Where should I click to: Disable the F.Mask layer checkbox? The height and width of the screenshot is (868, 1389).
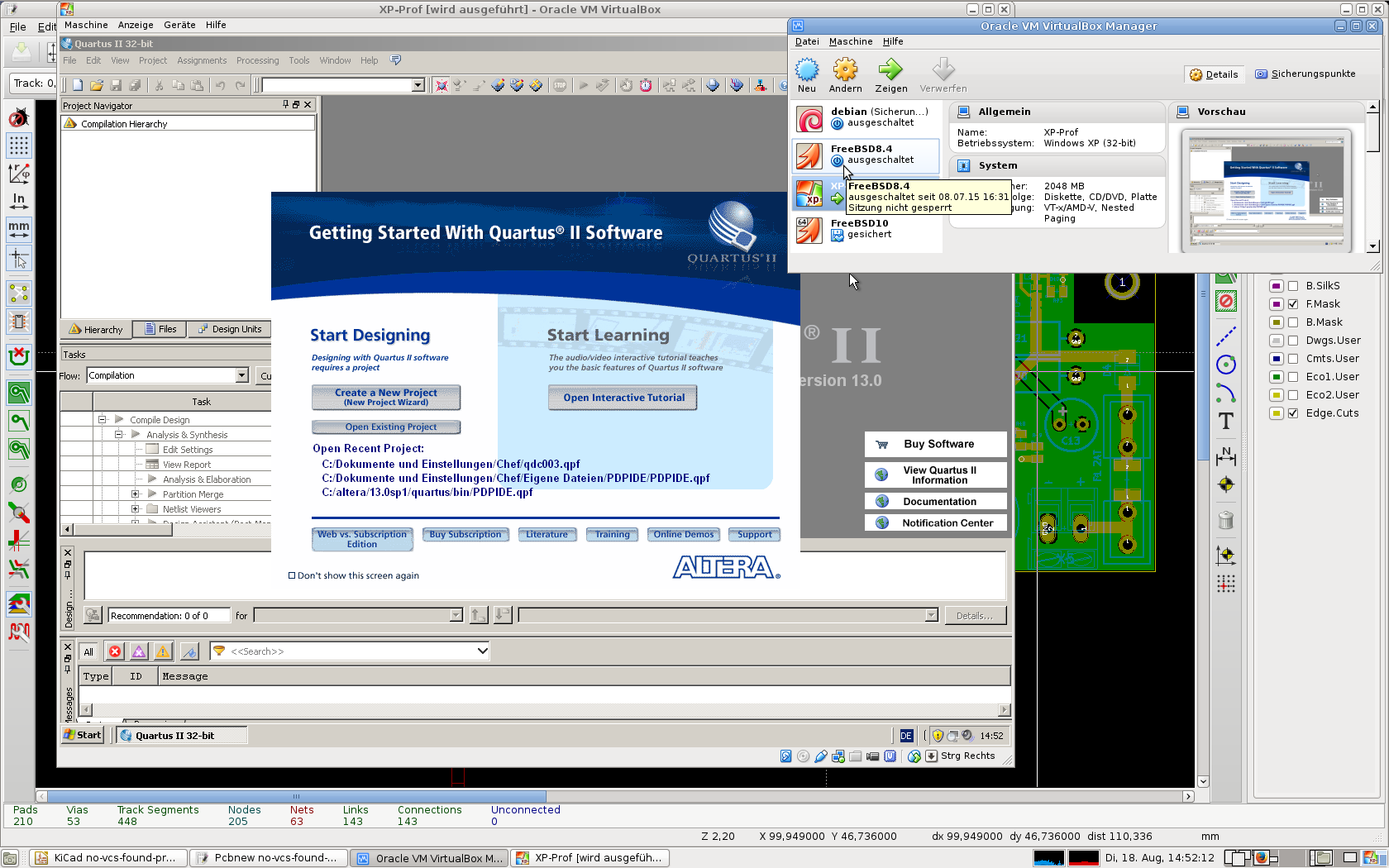pyautogui.click(x=1293, y=304)
